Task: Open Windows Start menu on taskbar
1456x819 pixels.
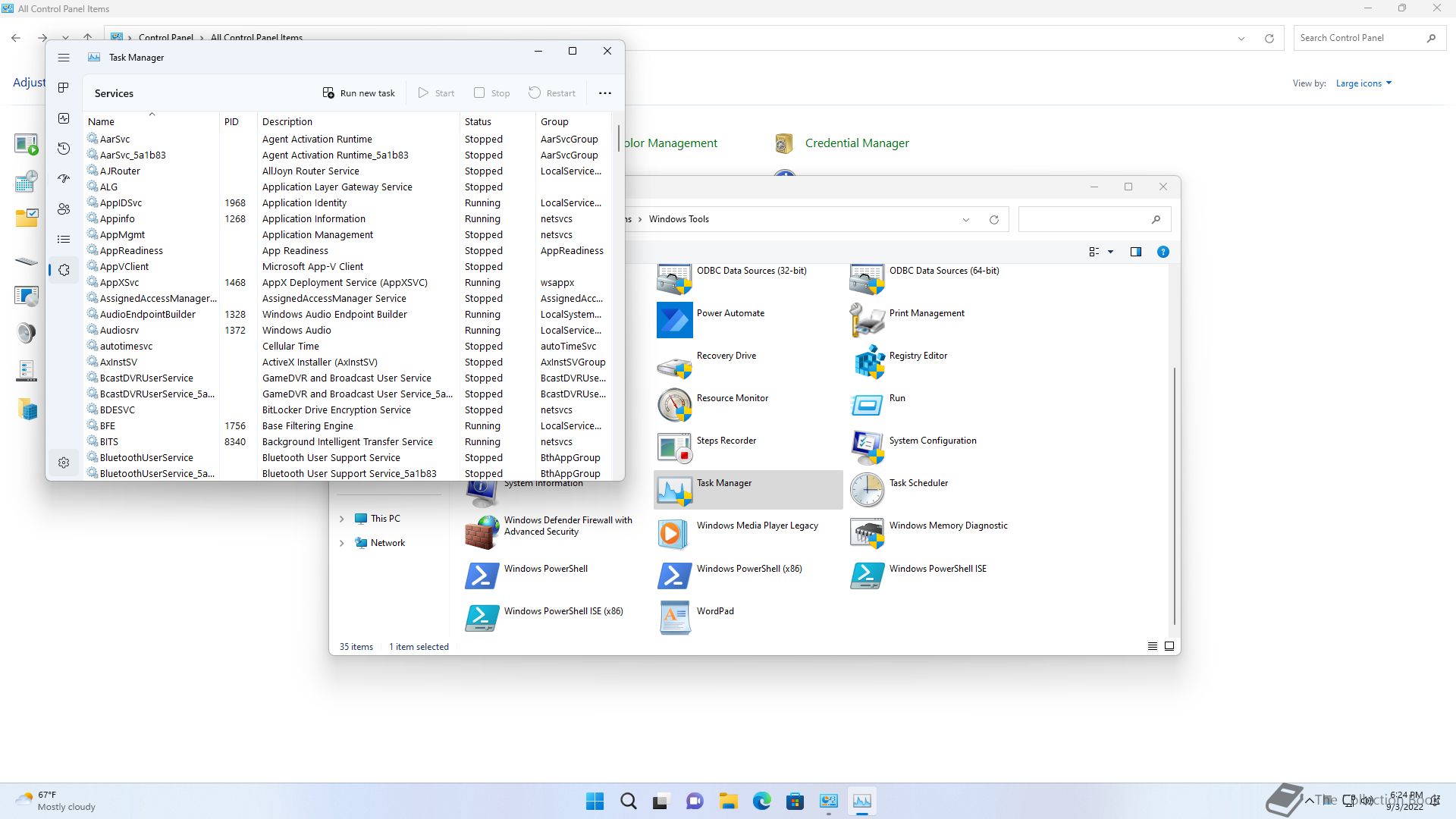Action: (x=595, y=801)
